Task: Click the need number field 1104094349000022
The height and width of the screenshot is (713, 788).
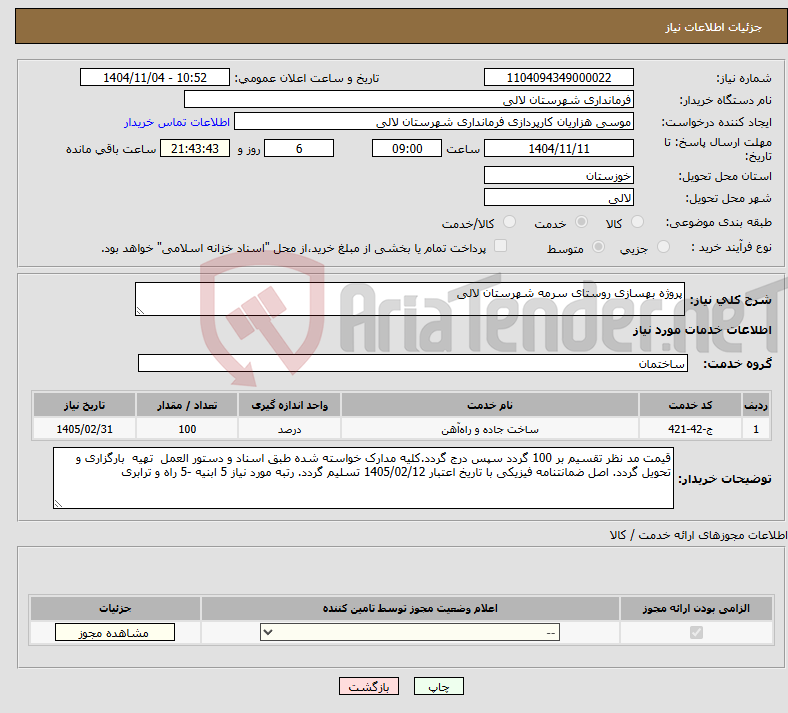Action: pyautogui.click(x=559, y=77)
